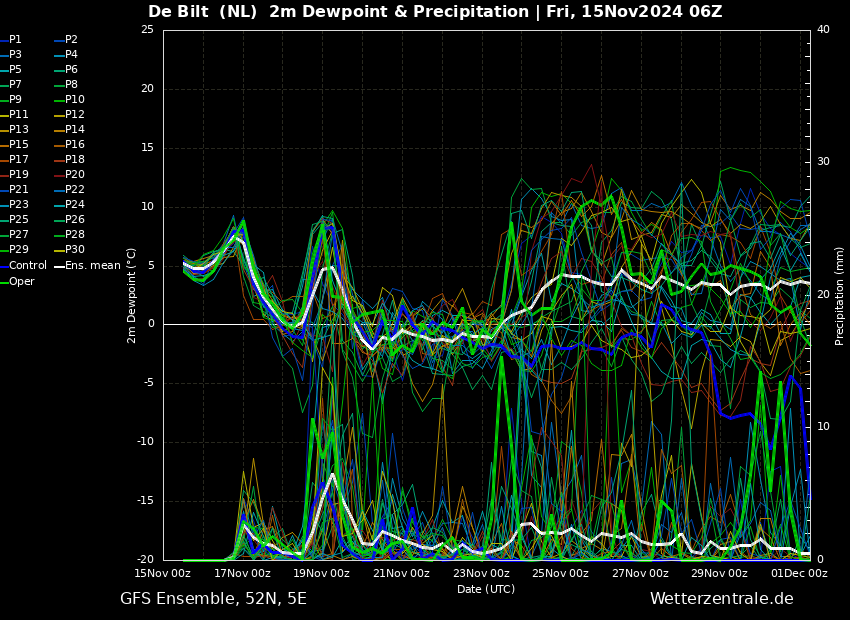Screen dimensions: 850x620
Task: Click the P22 legend entry
Action: point(75,190)
